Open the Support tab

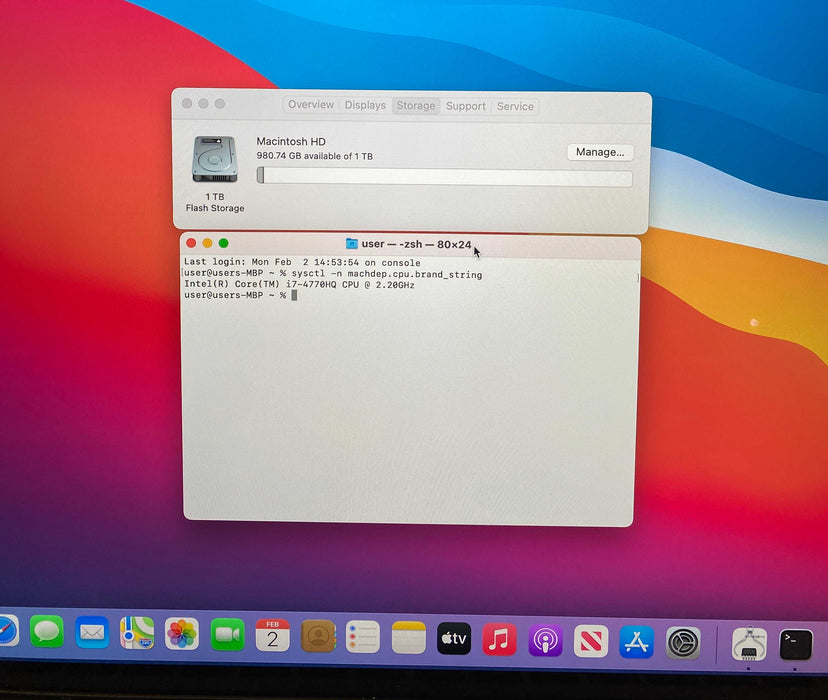pos(465,106)
